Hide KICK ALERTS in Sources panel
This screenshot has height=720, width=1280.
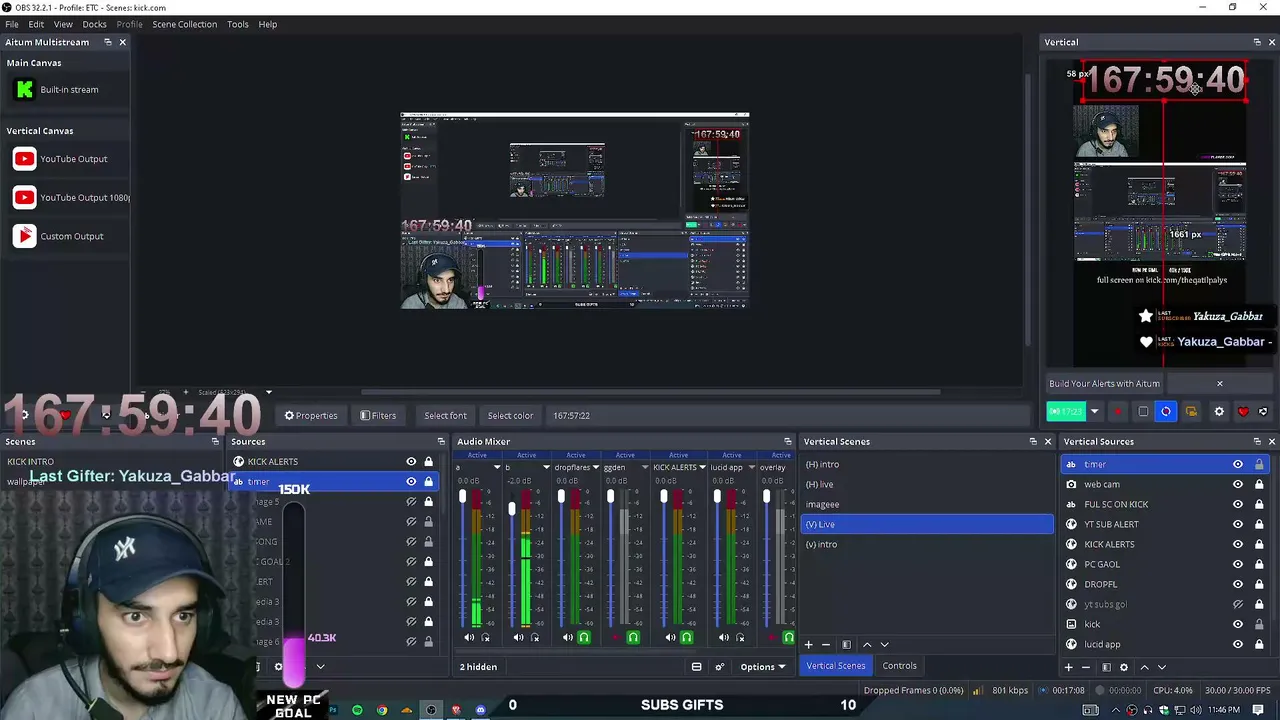coord(411,462)
